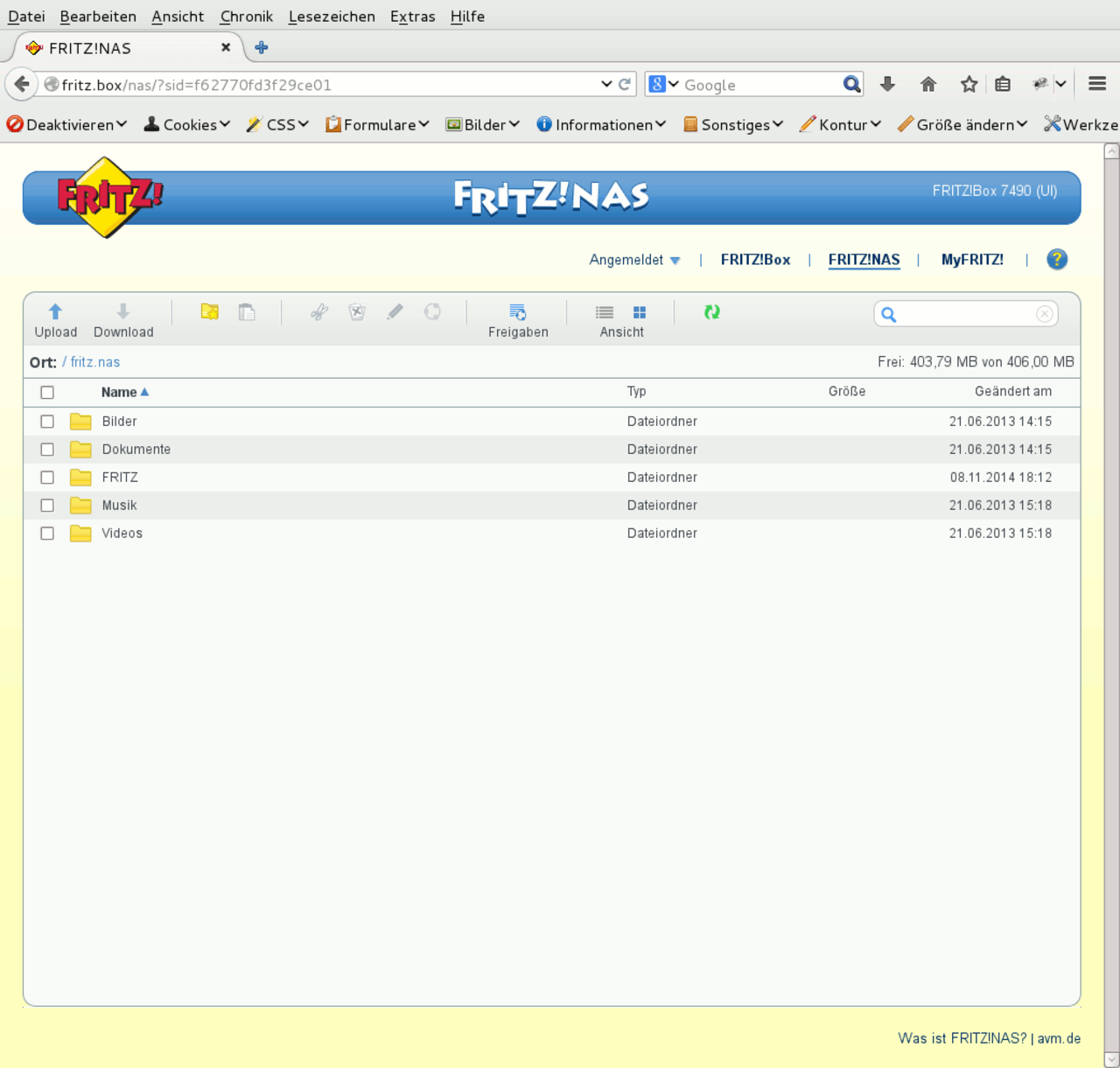
Task: Expand the Cookies toolbar menu
Action: (186, 125)
